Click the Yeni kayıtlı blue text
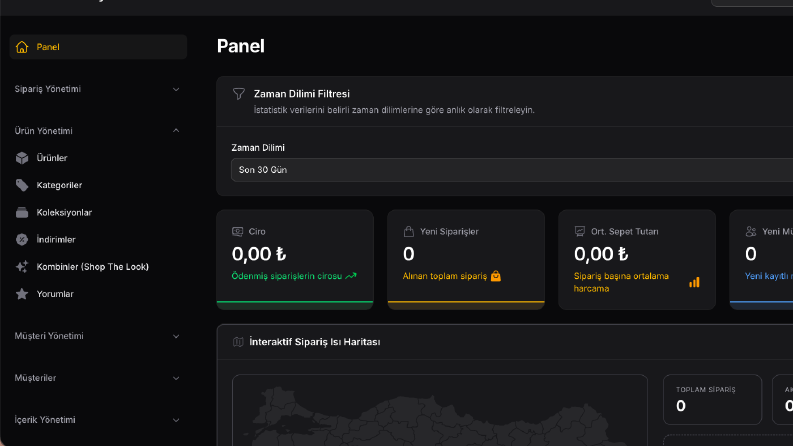The height and width of the screenshot is (446, 793). 769,276
